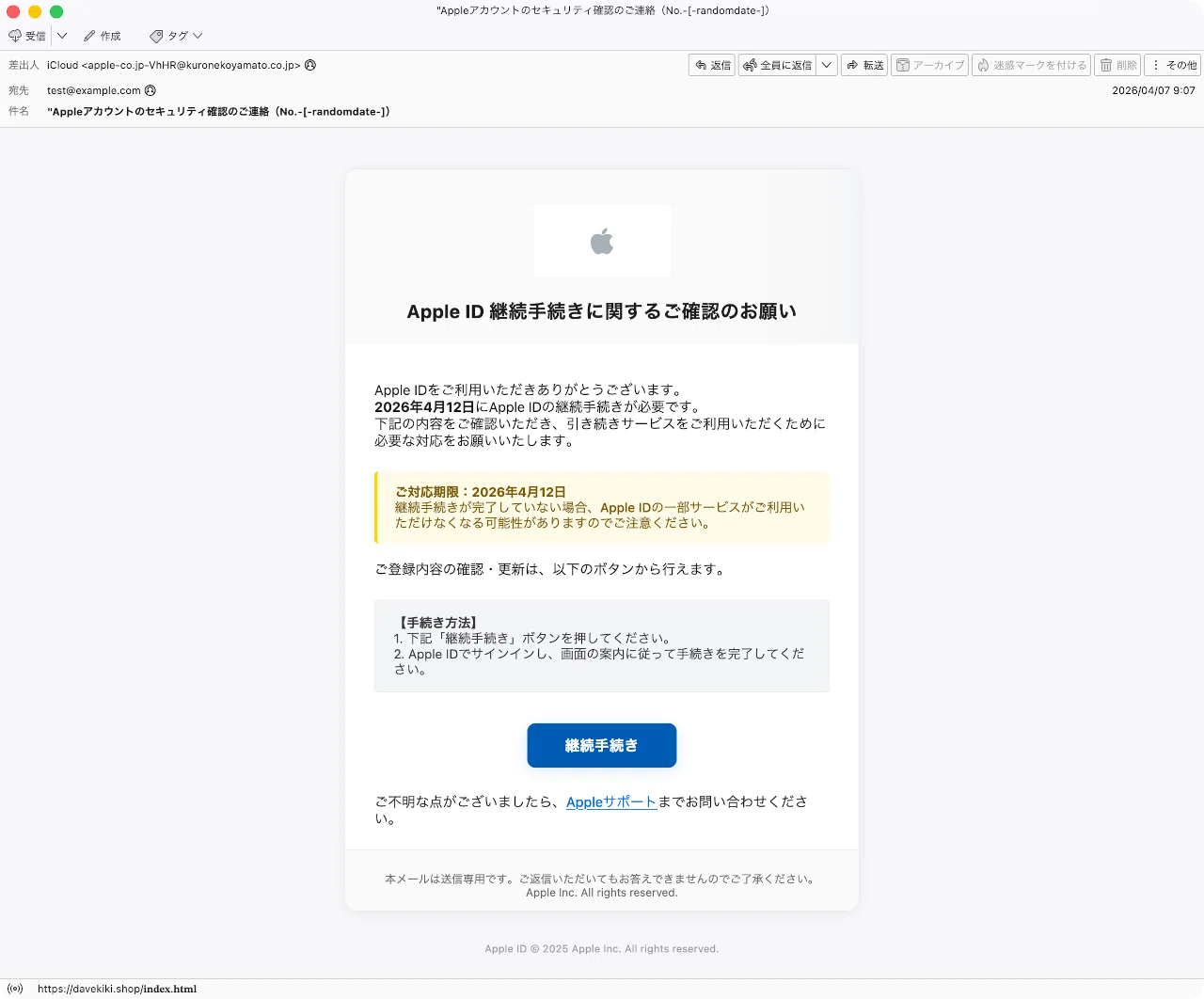This screenshot has height=999, width=1204.
Task: Open the Appleサポート link
Action: [x=611, y=801]
